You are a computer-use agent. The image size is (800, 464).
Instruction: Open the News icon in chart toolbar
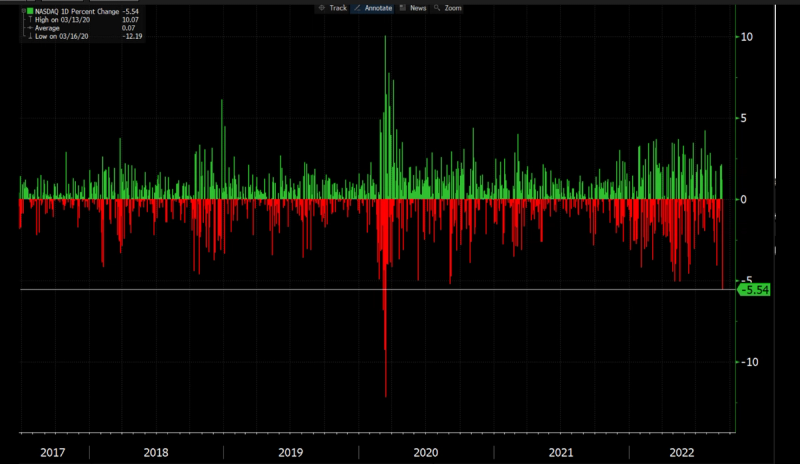tap(403, 8)
